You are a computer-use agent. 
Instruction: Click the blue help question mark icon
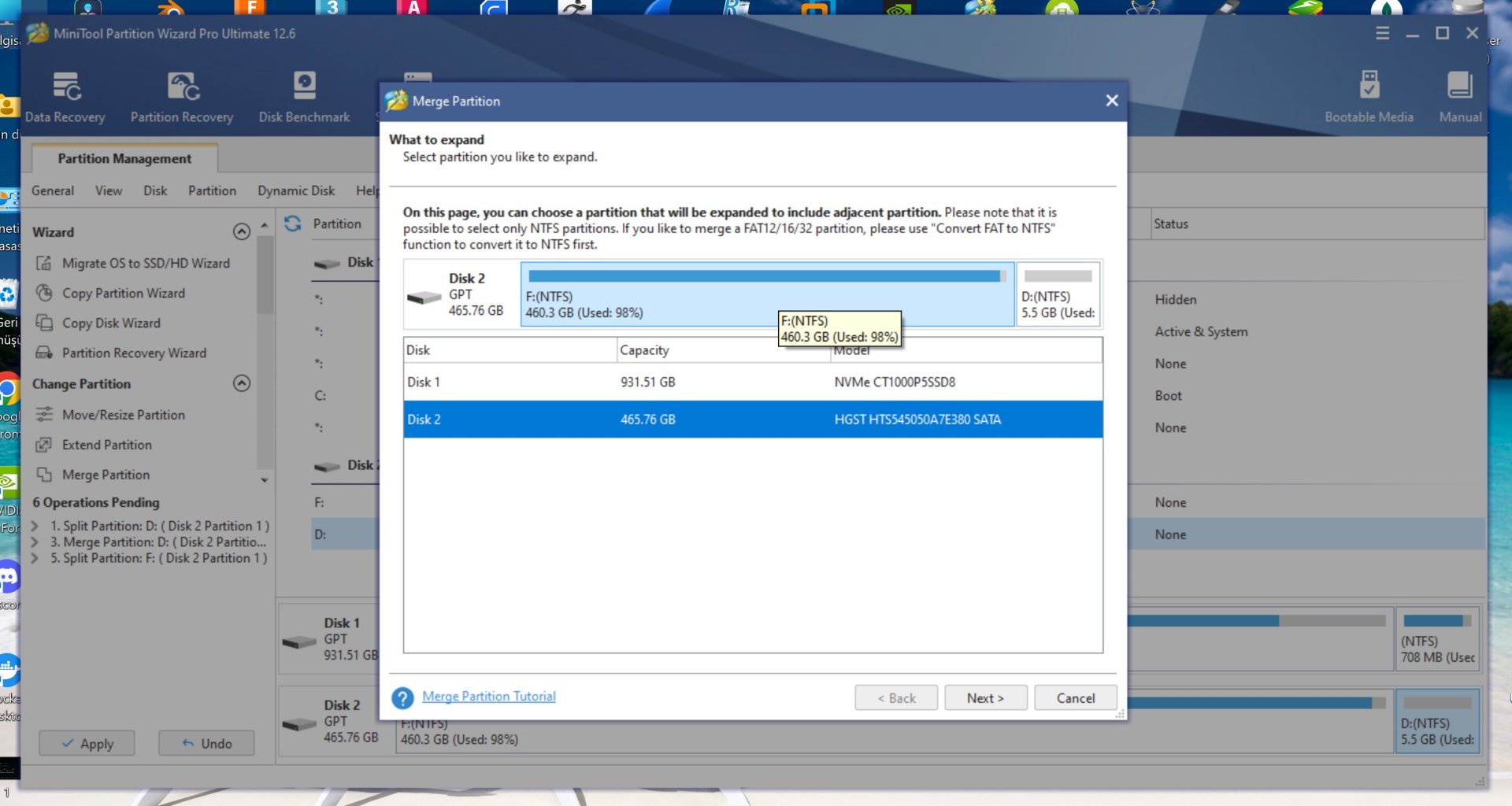[402, 697]
